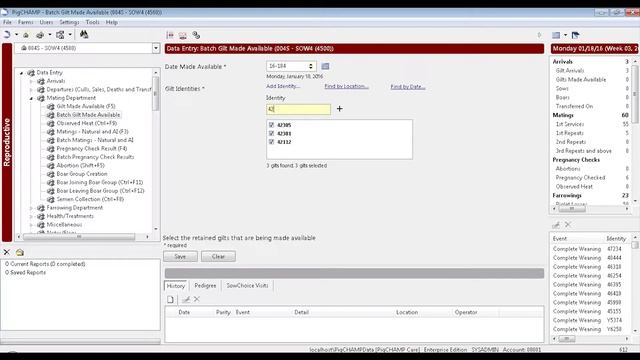Click the Find by Location link
This screenshot has width=640, height=360.
coord(347,87)
